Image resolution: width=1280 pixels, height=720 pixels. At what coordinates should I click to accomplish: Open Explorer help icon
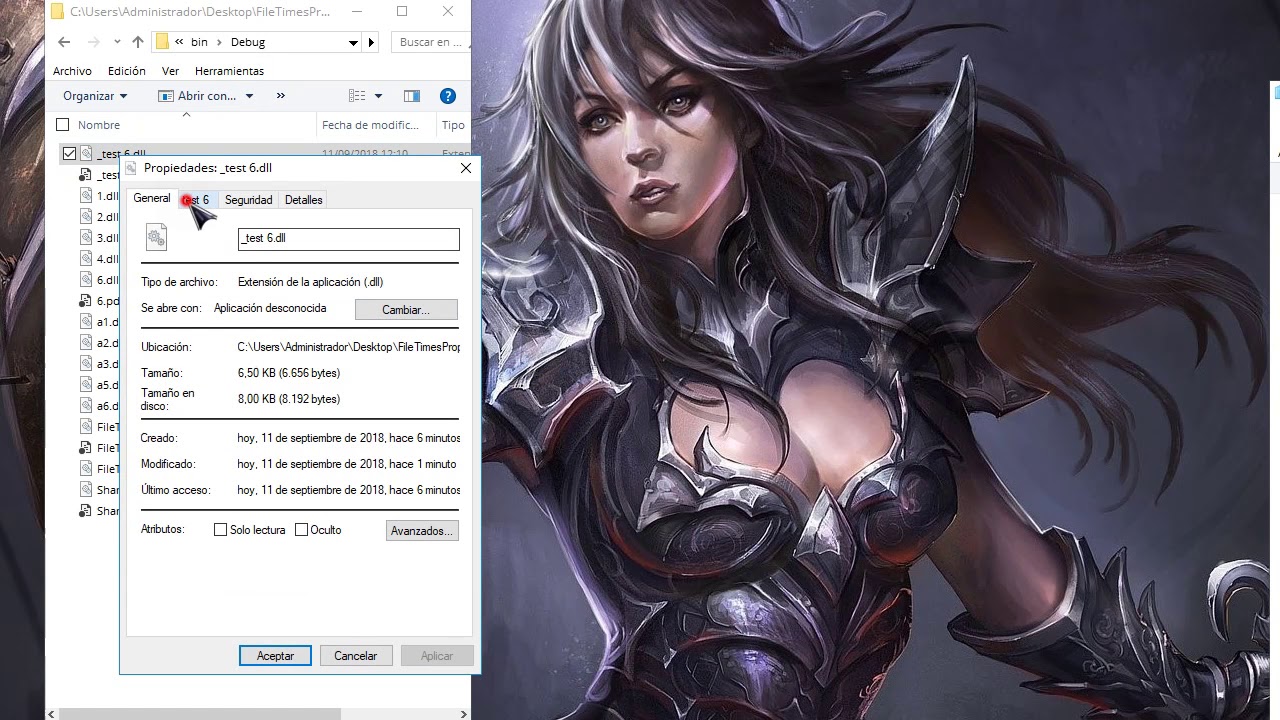(448, 96)
